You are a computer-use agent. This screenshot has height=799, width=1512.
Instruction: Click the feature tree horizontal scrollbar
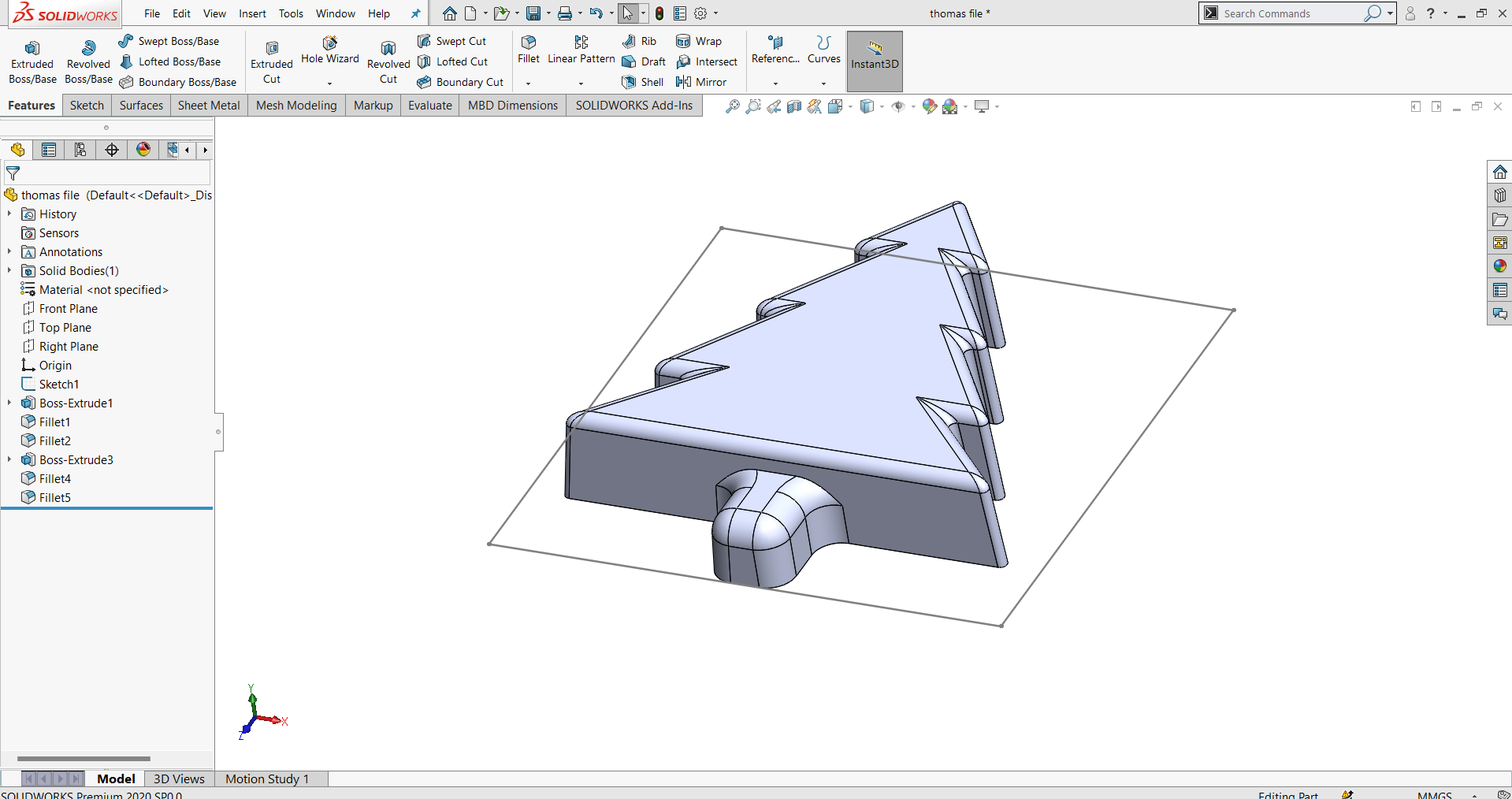click(84, 758)
